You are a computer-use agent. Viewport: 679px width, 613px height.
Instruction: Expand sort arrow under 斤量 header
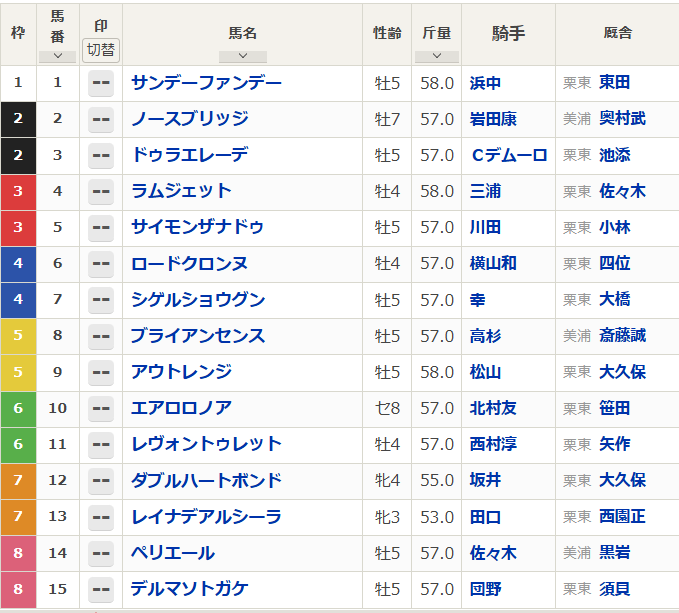click(436, 57)
